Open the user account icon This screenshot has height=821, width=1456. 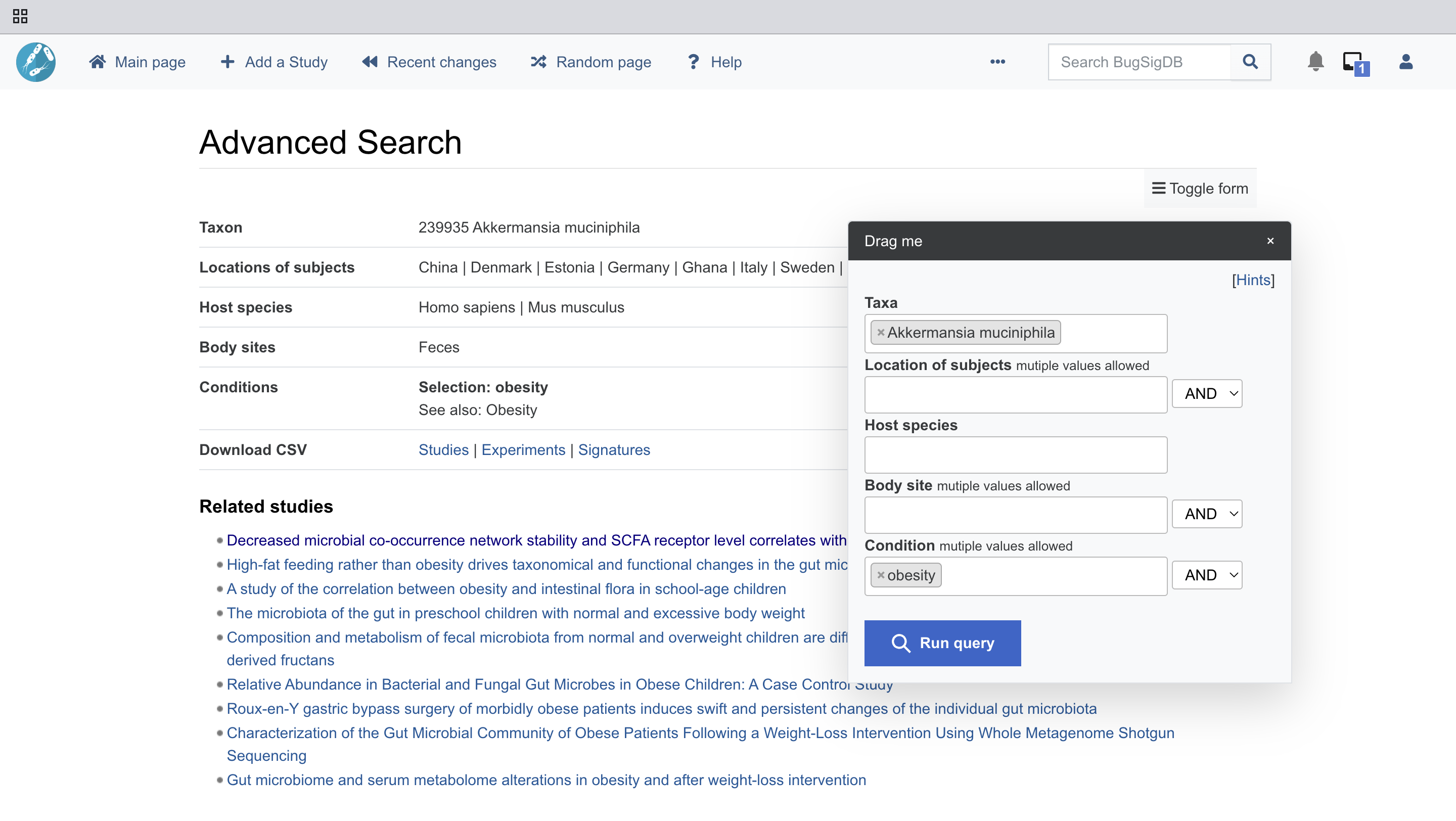1405,62
